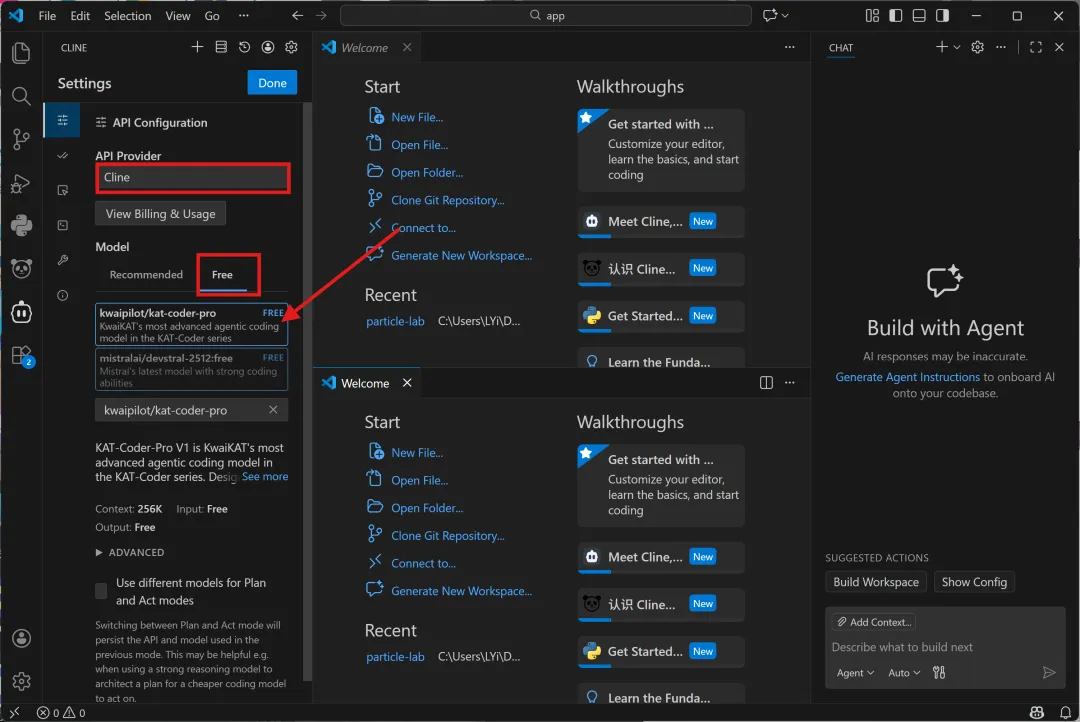Open the Cline robot view in activity bar

[x=21, y=312]
